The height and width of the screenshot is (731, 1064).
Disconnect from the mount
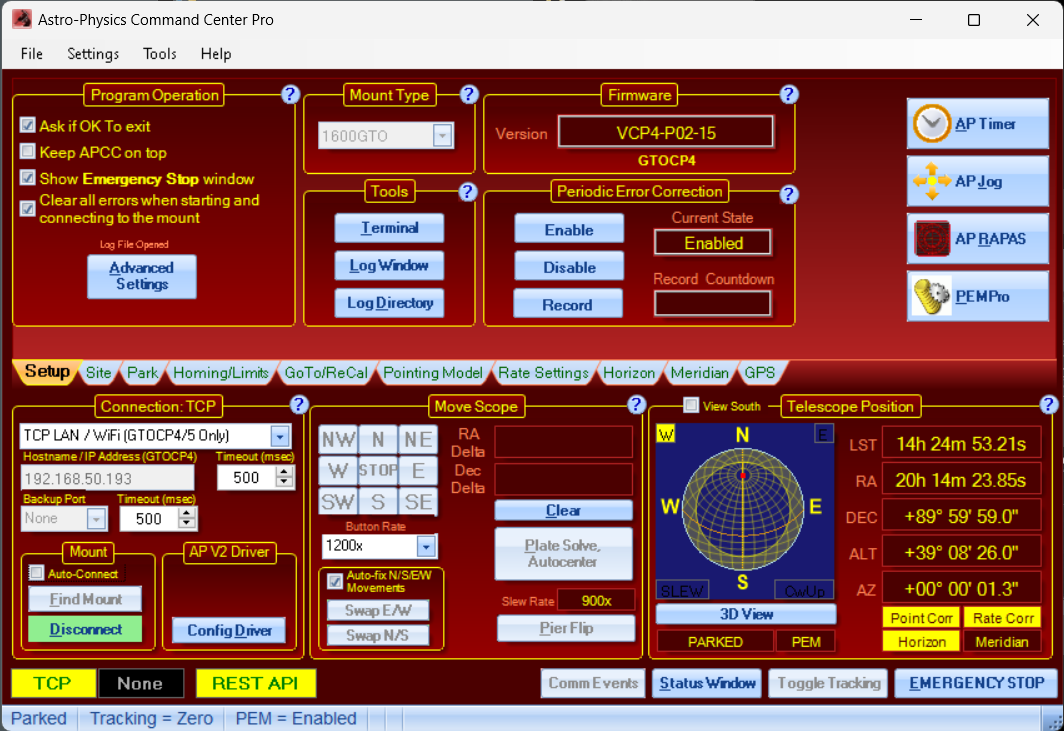pos(86,629)
